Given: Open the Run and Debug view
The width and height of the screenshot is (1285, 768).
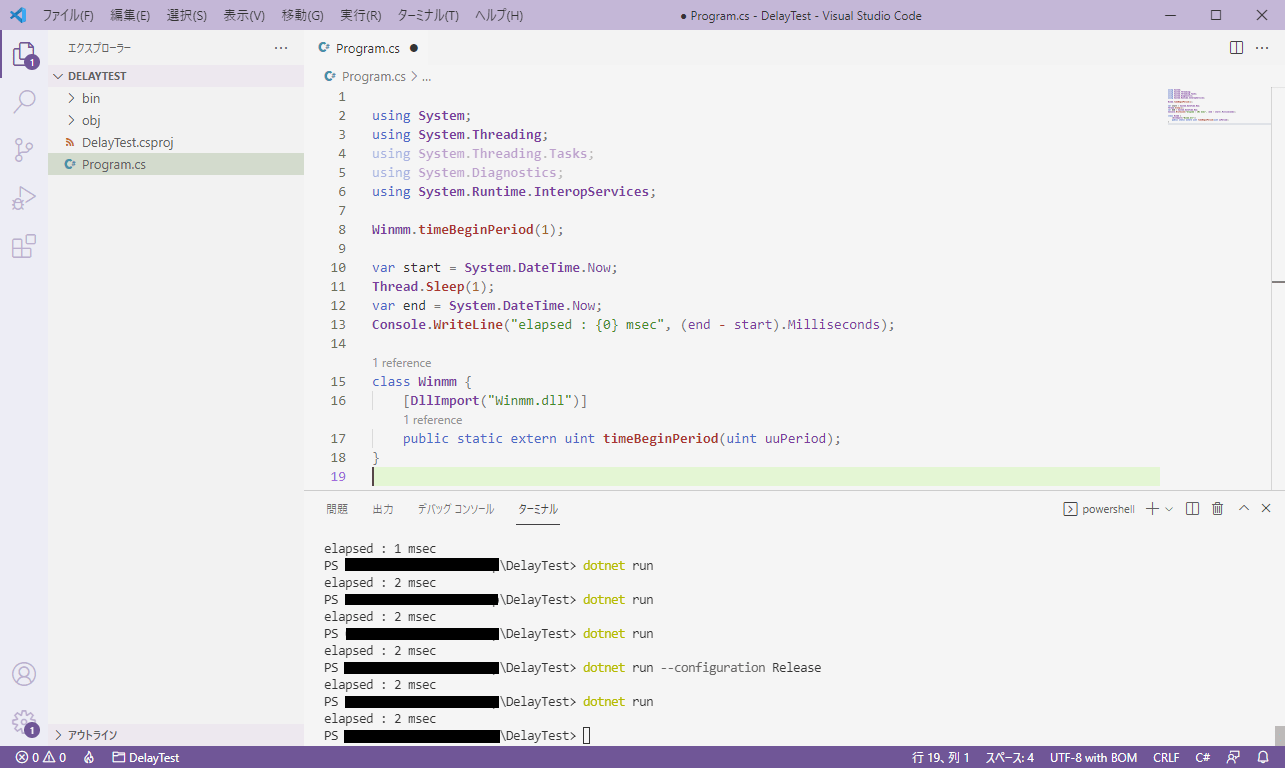Looking at the screenshot, I should (x=24, y=197).
